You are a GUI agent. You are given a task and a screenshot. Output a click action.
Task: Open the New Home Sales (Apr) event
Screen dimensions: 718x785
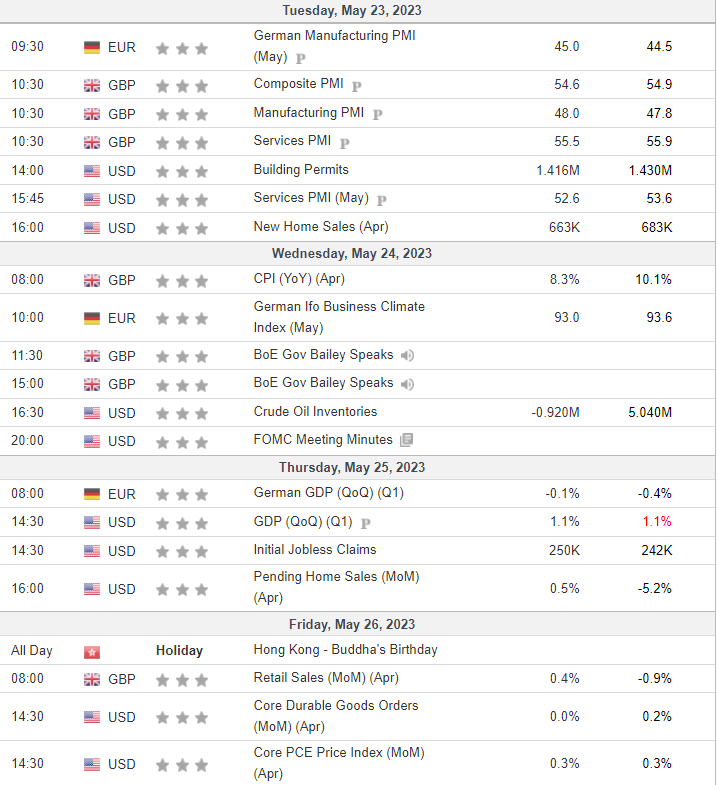[321, 227]
